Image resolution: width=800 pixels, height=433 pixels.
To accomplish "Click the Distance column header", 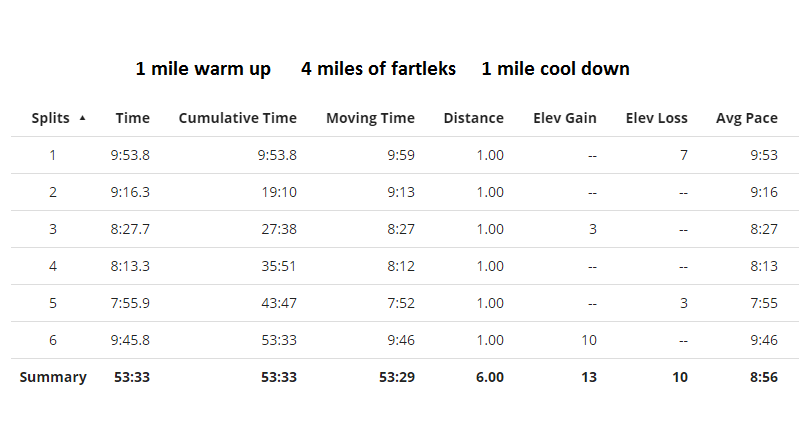I will pyautogui.click(x=473, y=118).
